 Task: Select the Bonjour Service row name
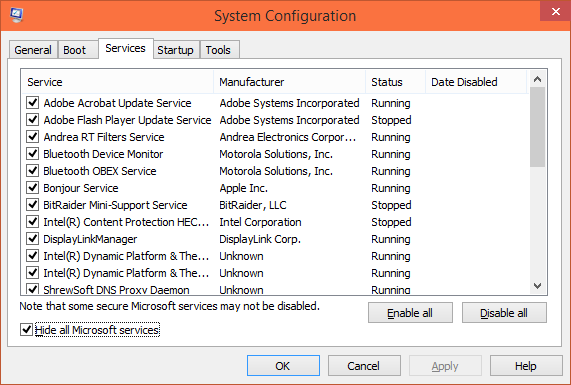coord(81,188)
